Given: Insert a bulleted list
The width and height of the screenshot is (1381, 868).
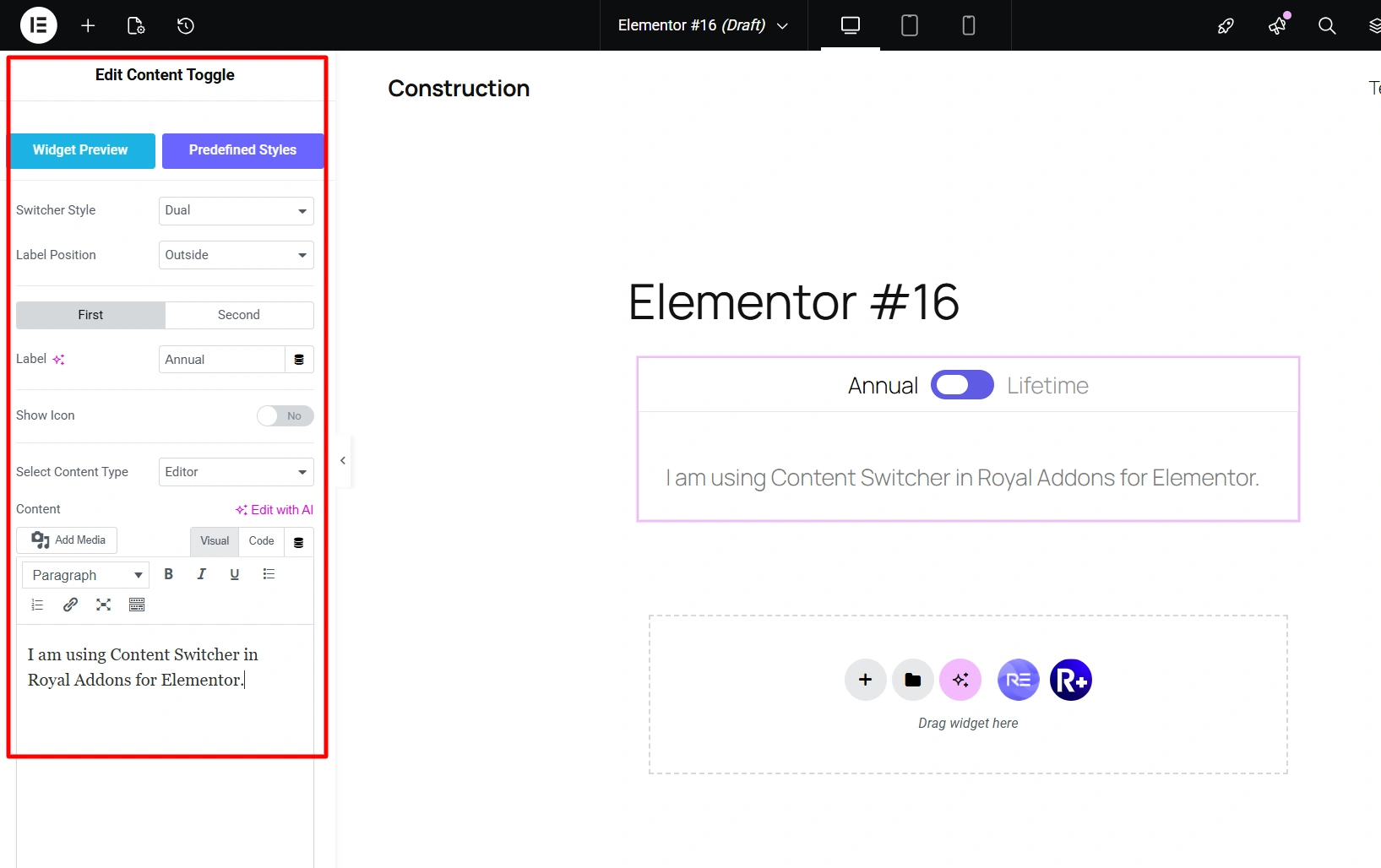Looking at the screenshot, I should (269, 574).
